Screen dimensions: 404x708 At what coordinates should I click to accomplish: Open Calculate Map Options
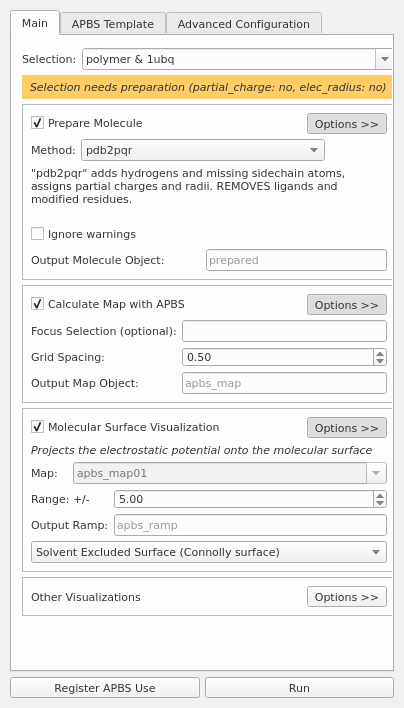coord(347,305)
